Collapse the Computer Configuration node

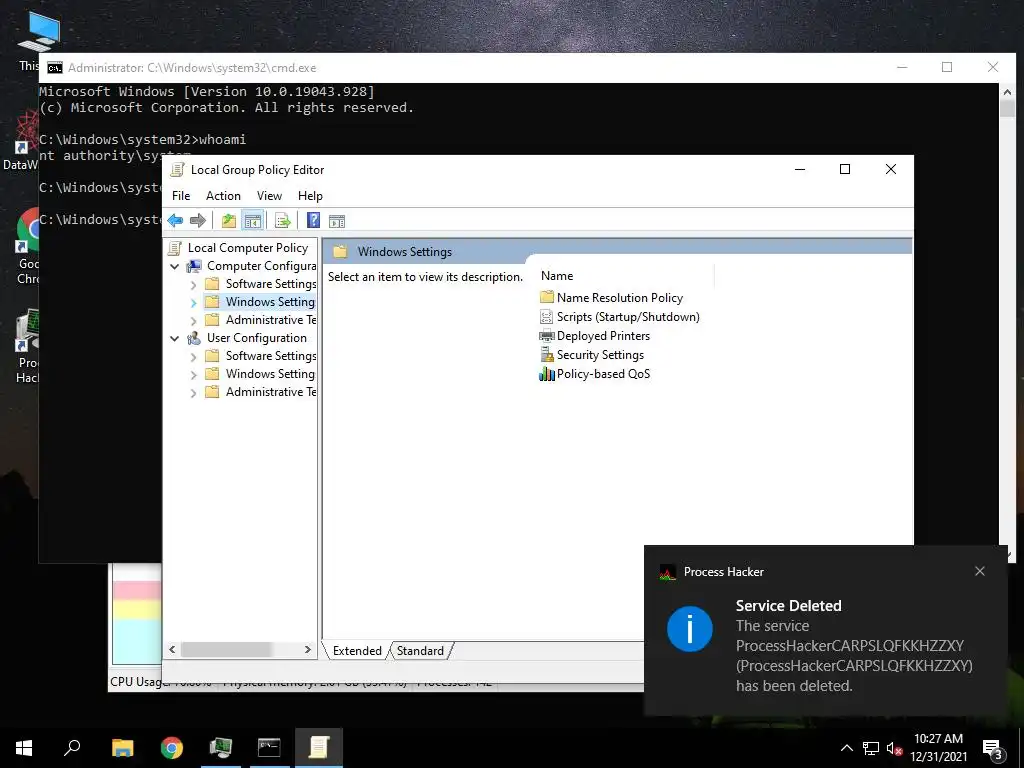click(174, 266)
